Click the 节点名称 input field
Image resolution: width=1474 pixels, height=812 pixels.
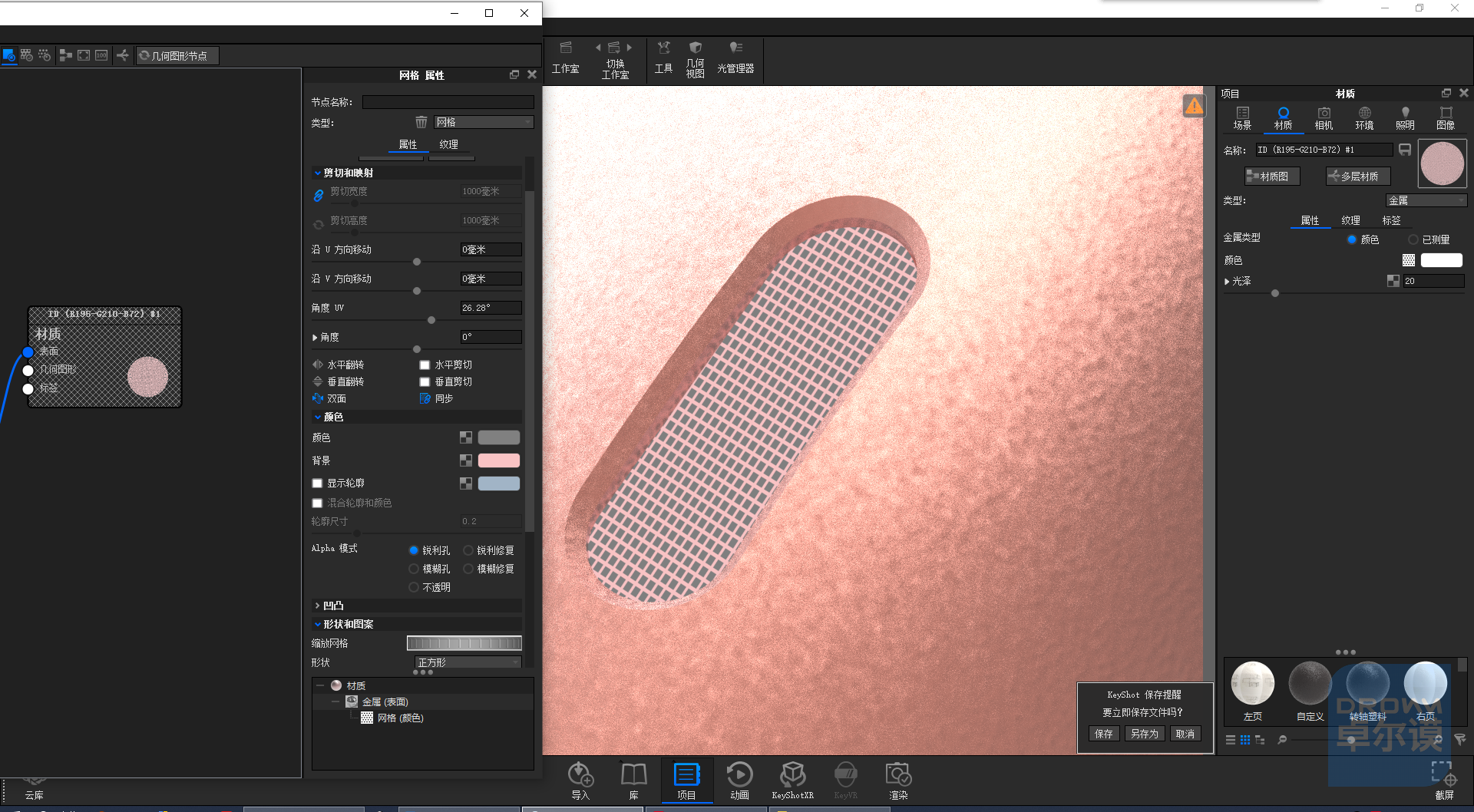(448, 102)
